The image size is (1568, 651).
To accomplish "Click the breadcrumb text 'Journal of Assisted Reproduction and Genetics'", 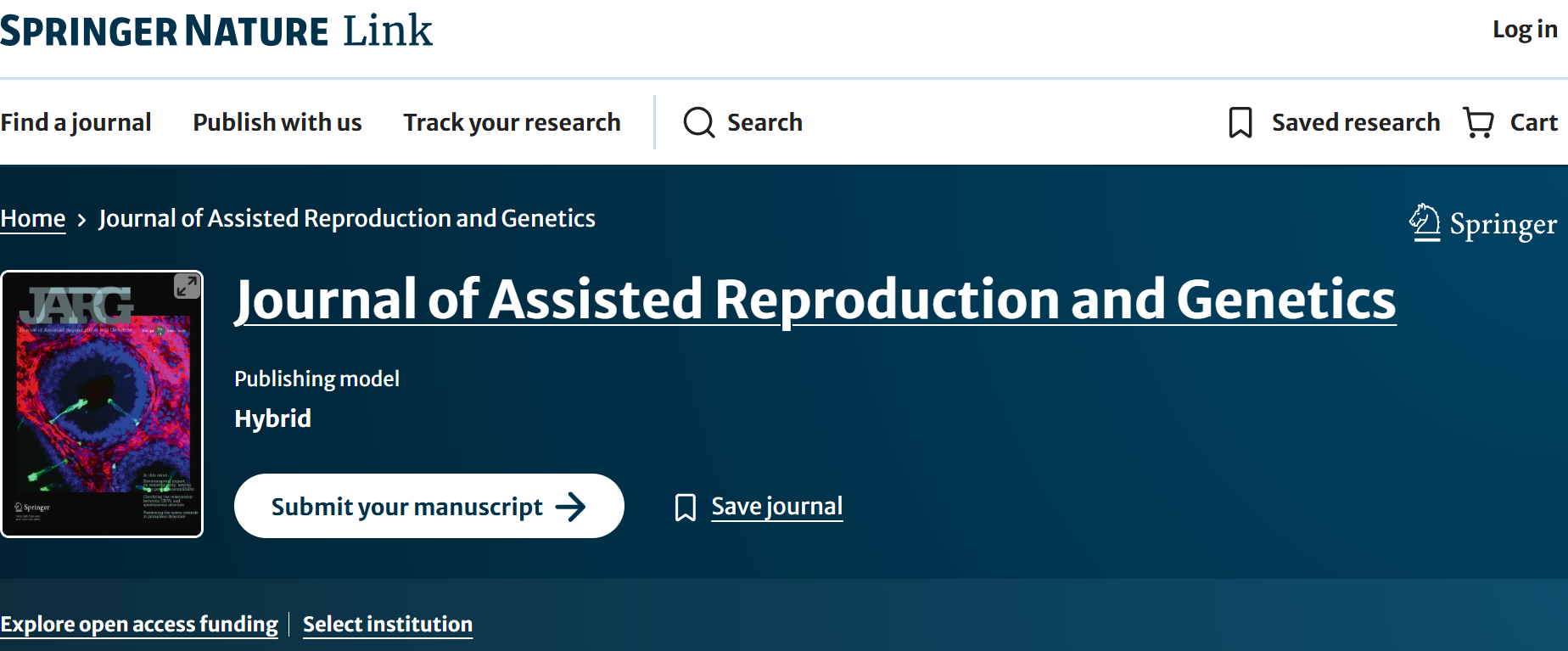I will (347, 219).
